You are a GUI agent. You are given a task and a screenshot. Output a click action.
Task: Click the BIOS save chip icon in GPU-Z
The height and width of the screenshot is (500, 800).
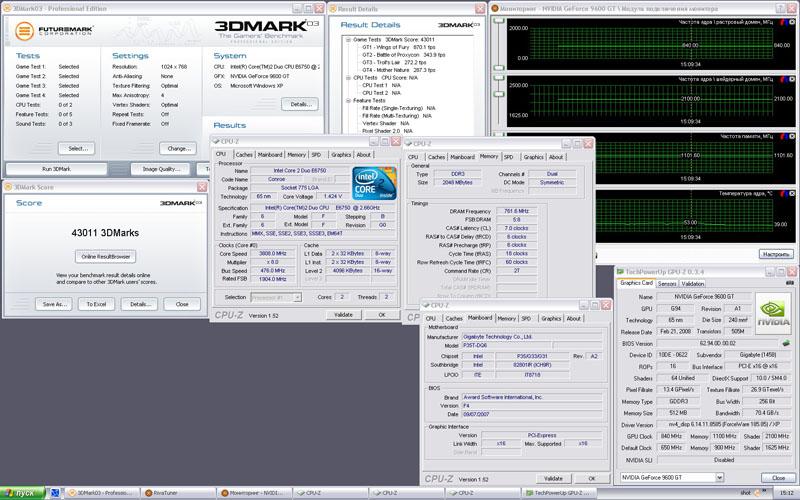(786, 343)
